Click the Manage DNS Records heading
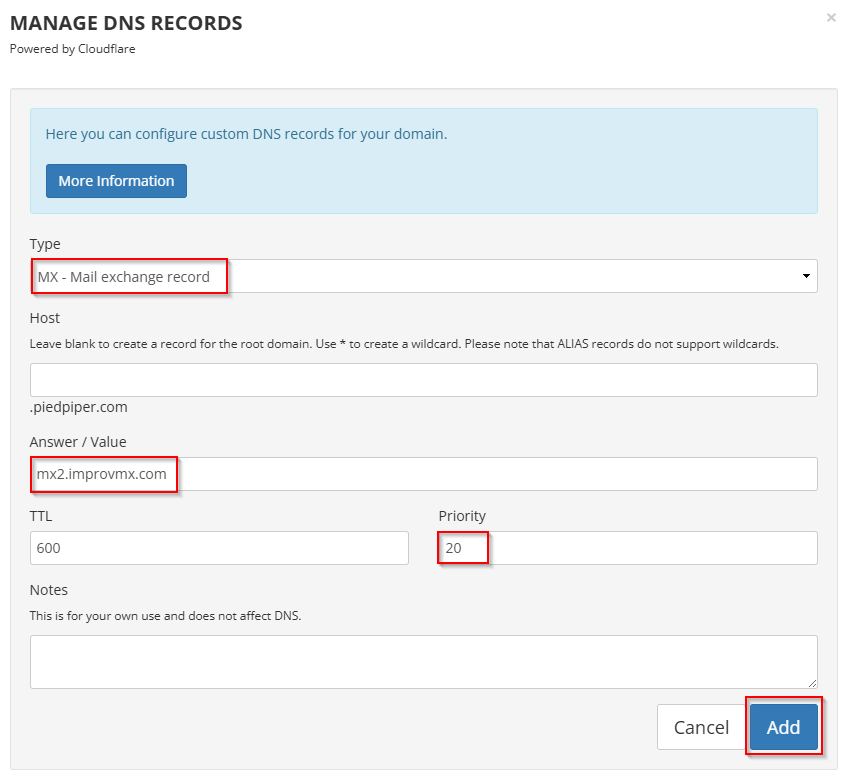This screenshot has height=778, width=851. click(126, 23)
